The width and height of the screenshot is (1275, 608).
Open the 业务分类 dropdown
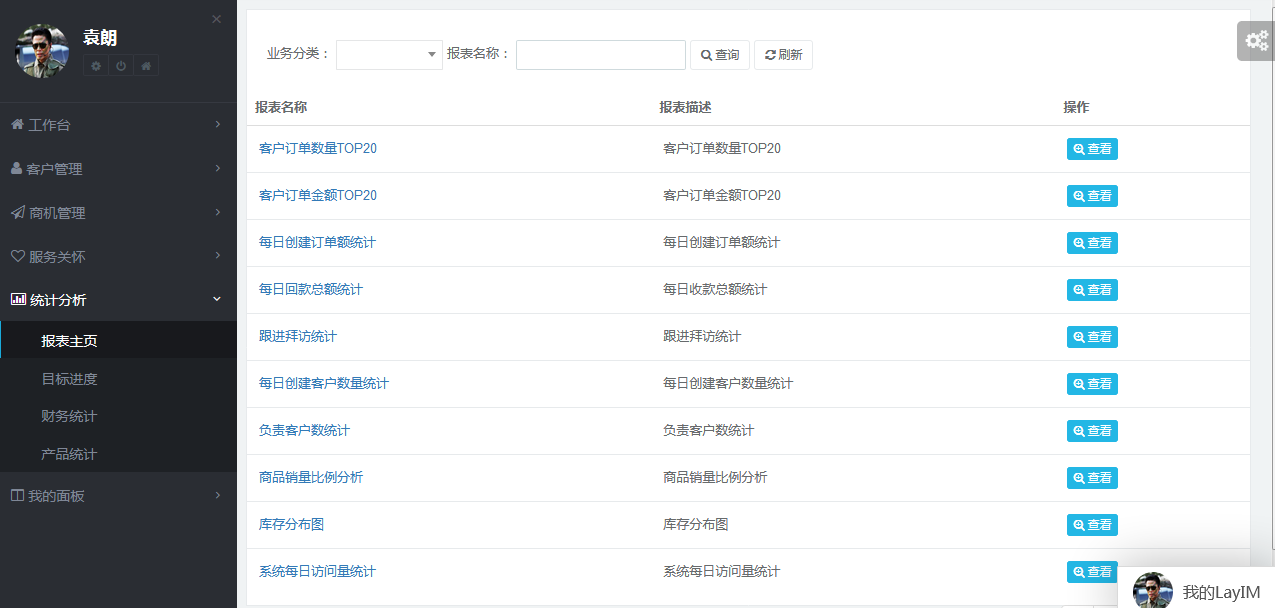(x=389, y=55)
